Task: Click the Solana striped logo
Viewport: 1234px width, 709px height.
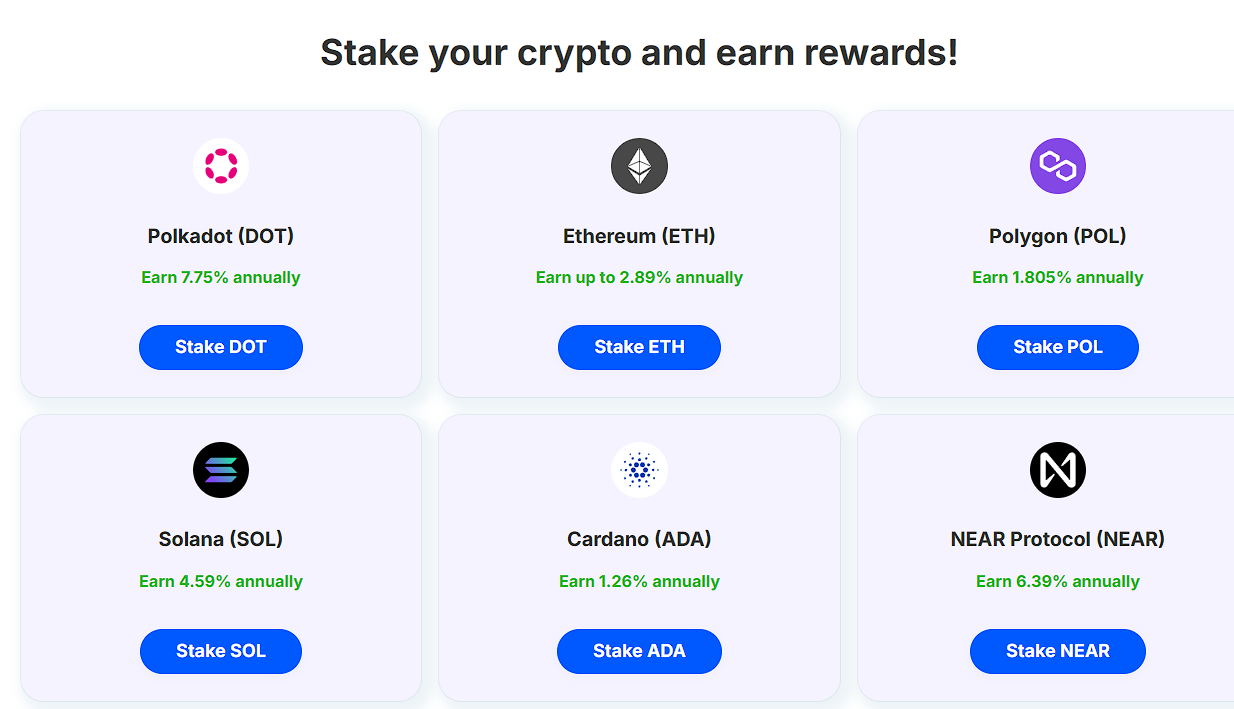Action: click(221, 470)
